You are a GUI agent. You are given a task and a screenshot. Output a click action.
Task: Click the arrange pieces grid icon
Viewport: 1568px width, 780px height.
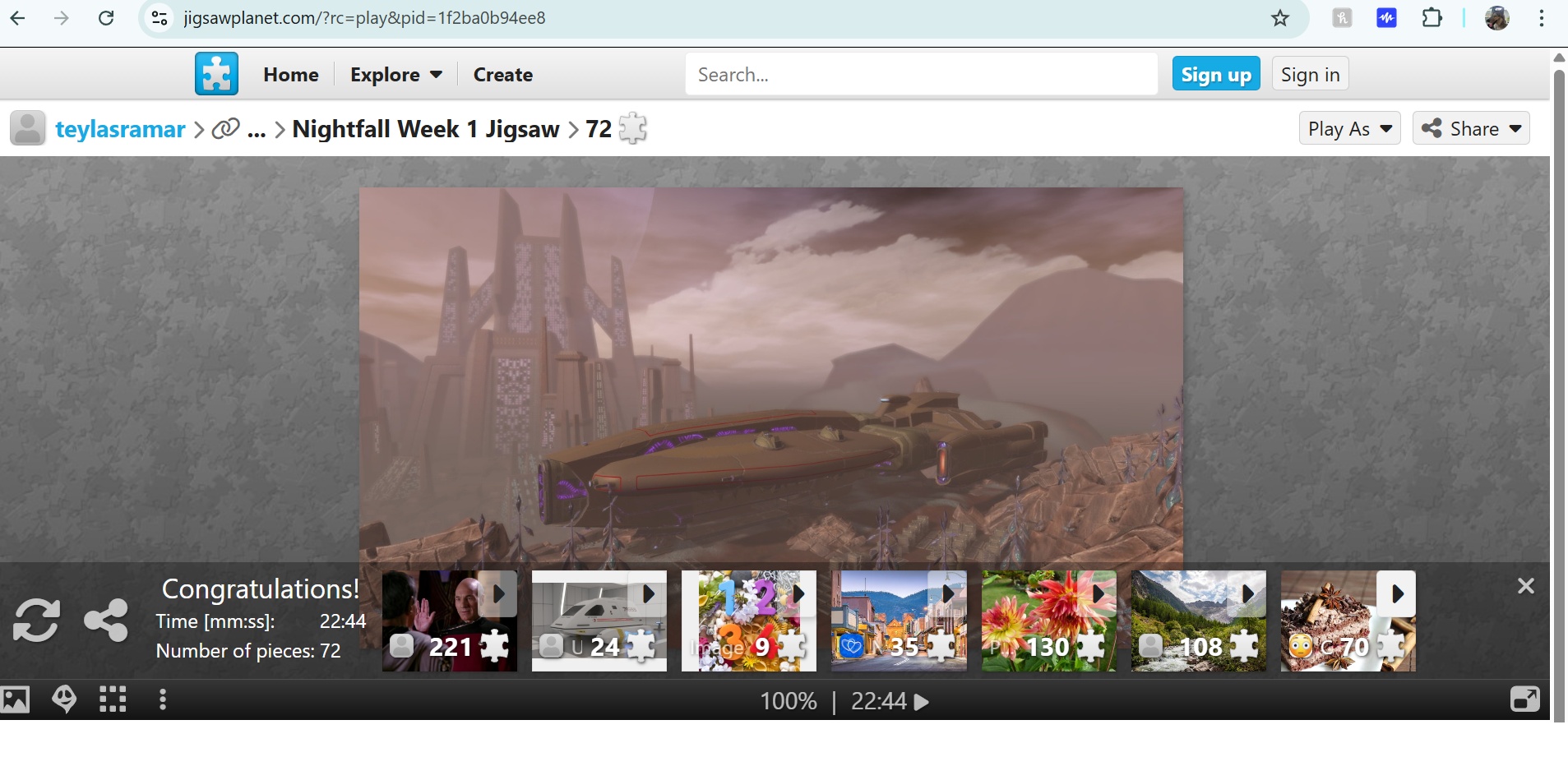tap(113, 699)
